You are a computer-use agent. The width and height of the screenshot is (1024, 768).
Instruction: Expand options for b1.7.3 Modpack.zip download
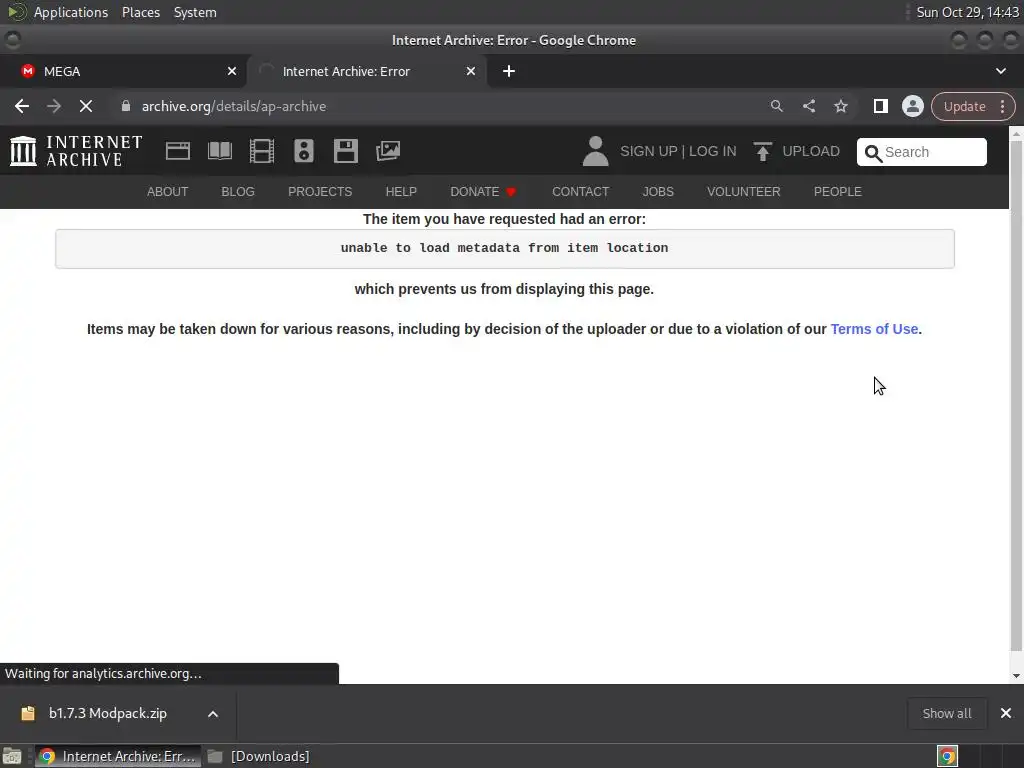[213, 714]
